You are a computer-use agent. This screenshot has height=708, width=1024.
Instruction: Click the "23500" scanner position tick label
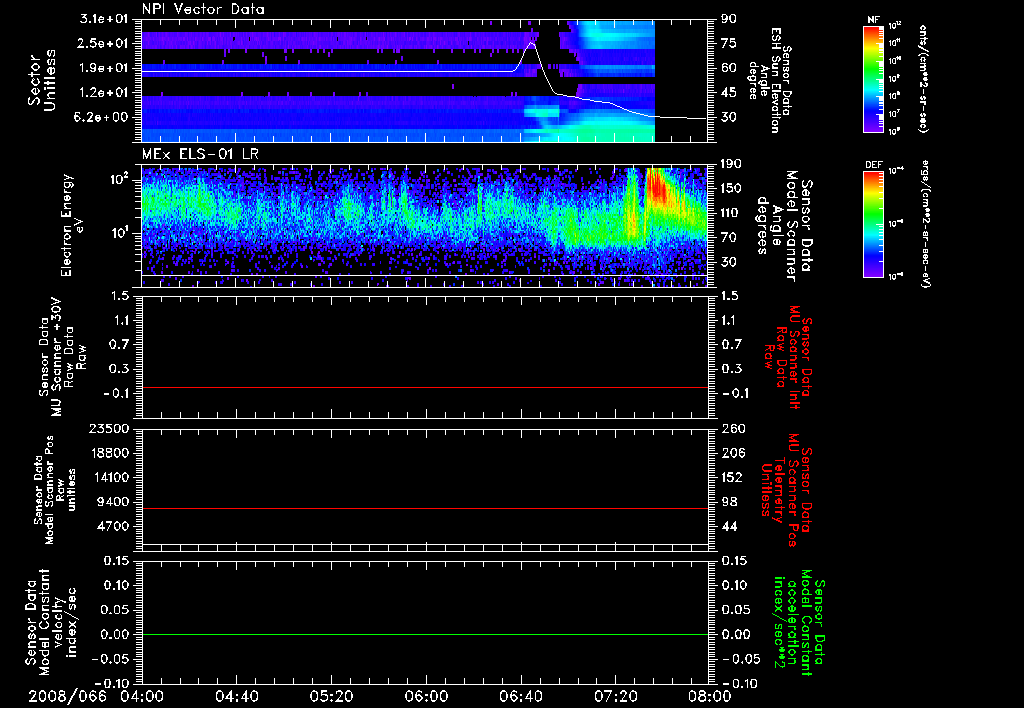pos(107,429)
